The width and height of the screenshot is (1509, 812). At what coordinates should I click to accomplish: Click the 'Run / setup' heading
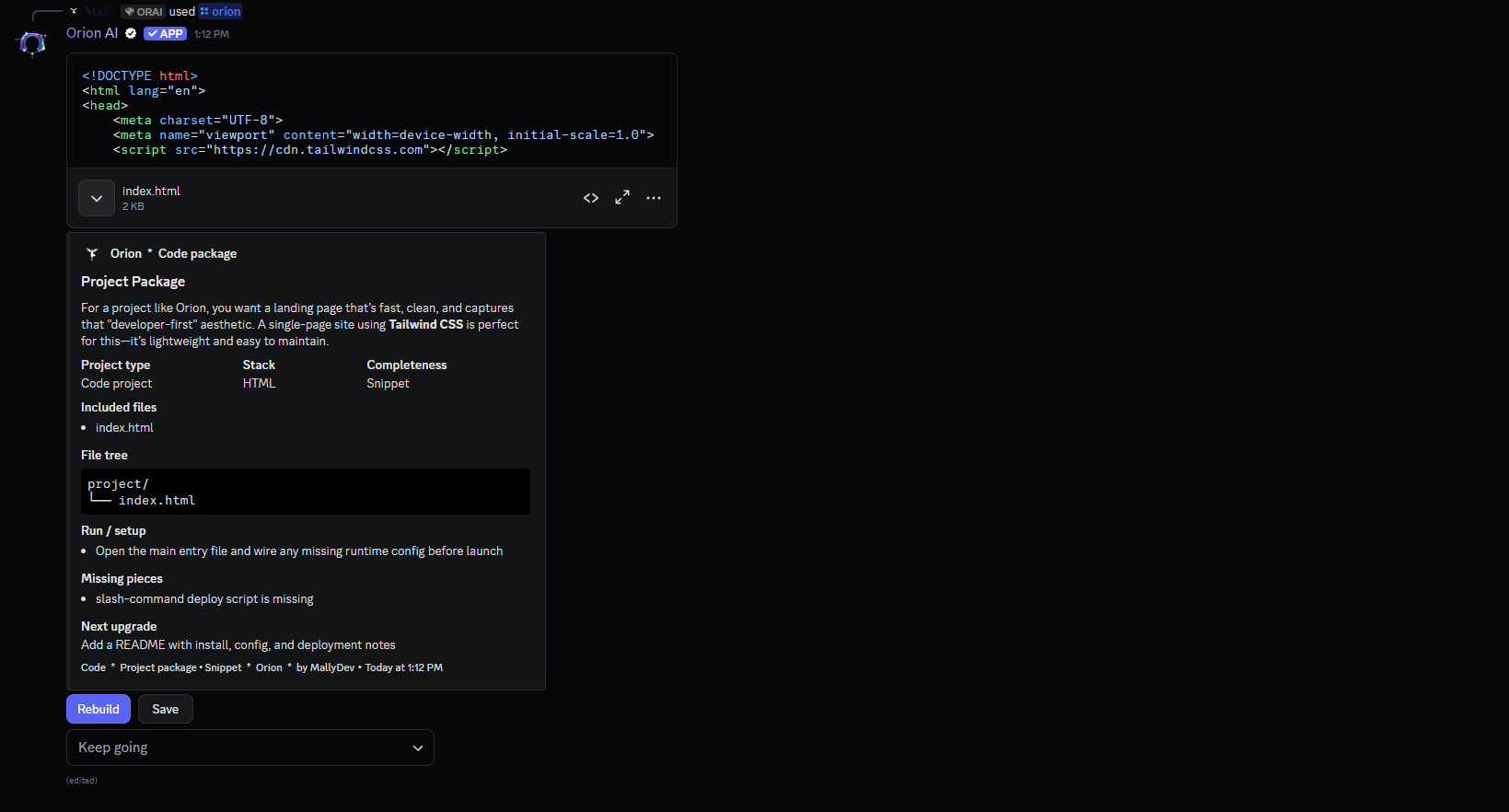(113, 530)
